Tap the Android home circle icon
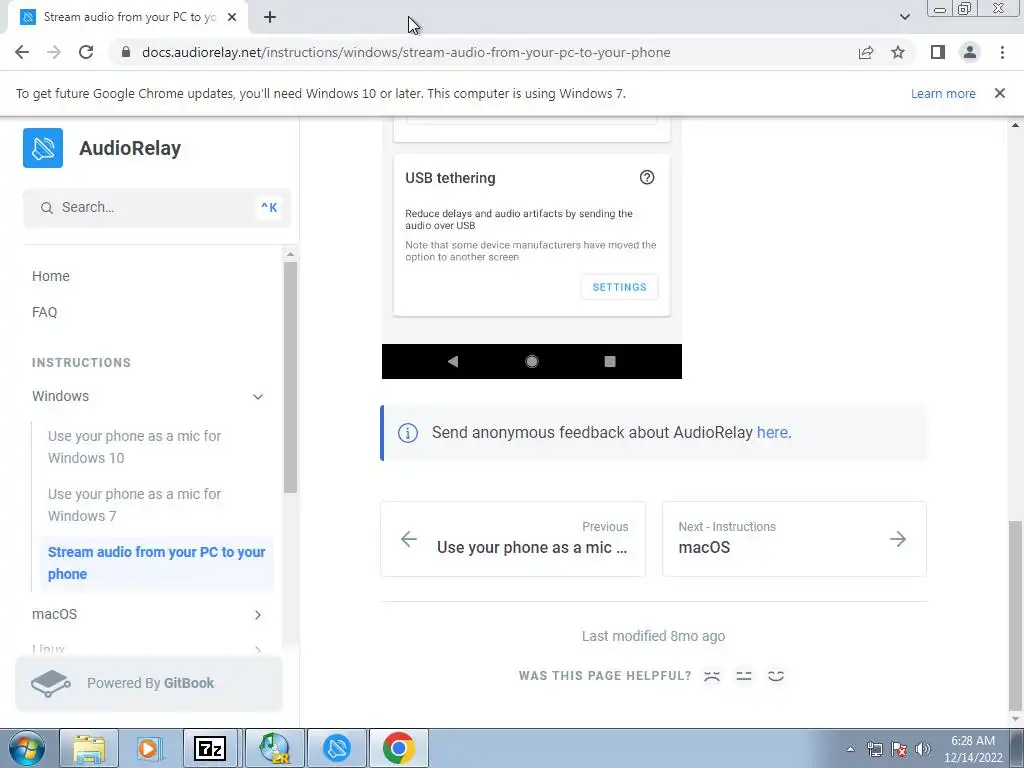Image resolution: width=1024 pixels, height=768 pixels. [532, 361]
